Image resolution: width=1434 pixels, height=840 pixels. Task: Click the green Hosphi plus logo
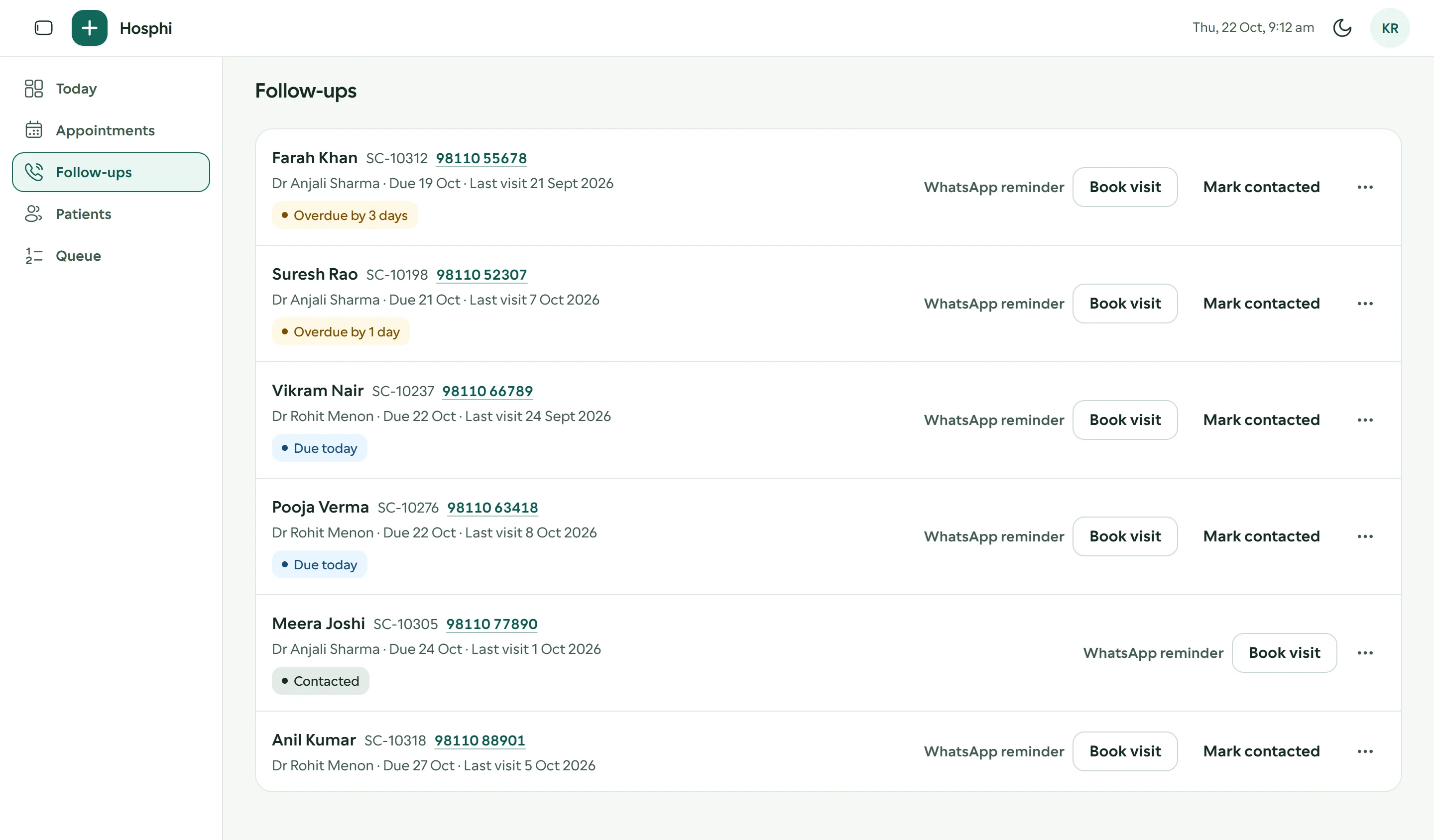click(89, 28)
